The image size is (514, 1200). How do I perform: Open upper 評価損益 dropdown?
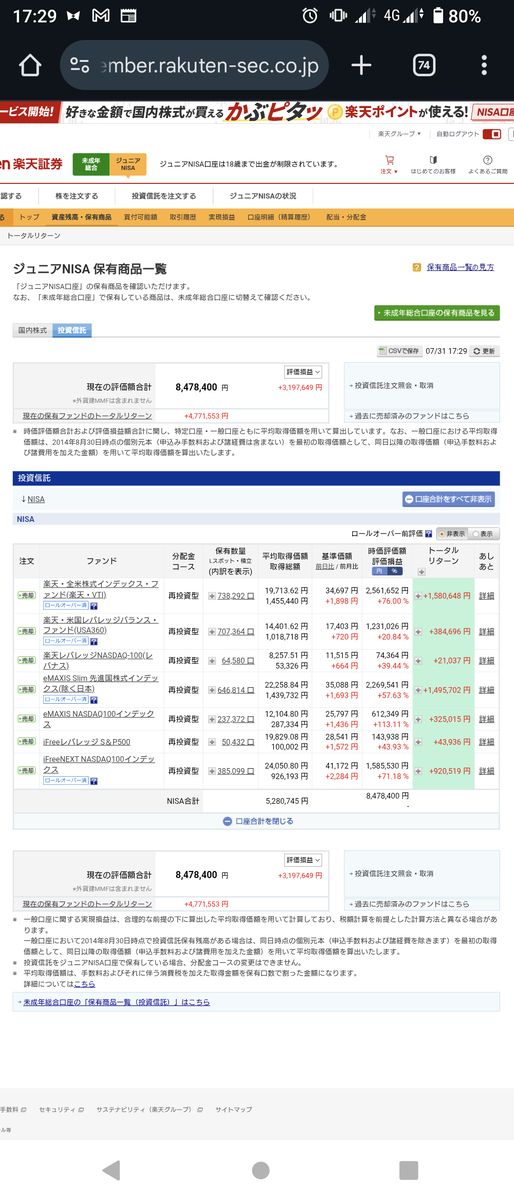303,371
